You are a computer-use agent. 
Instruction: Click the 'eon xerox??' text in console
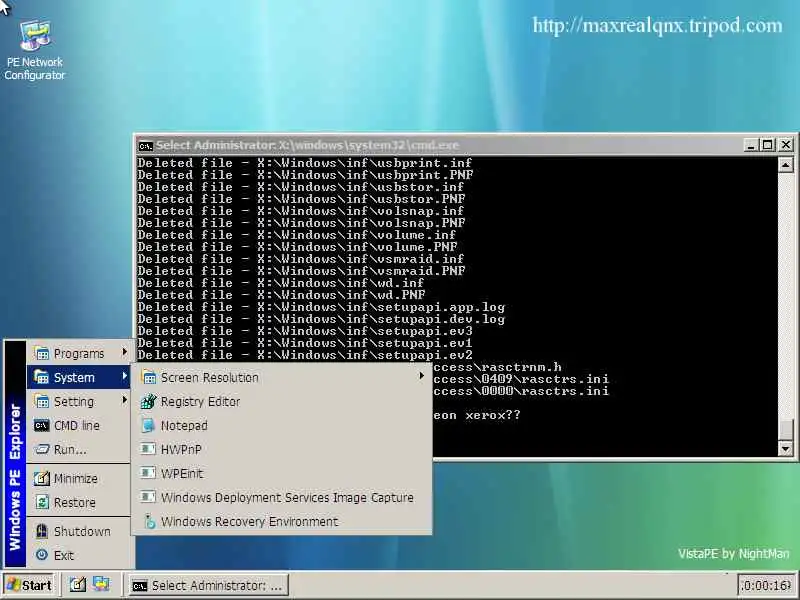(477, 415)
